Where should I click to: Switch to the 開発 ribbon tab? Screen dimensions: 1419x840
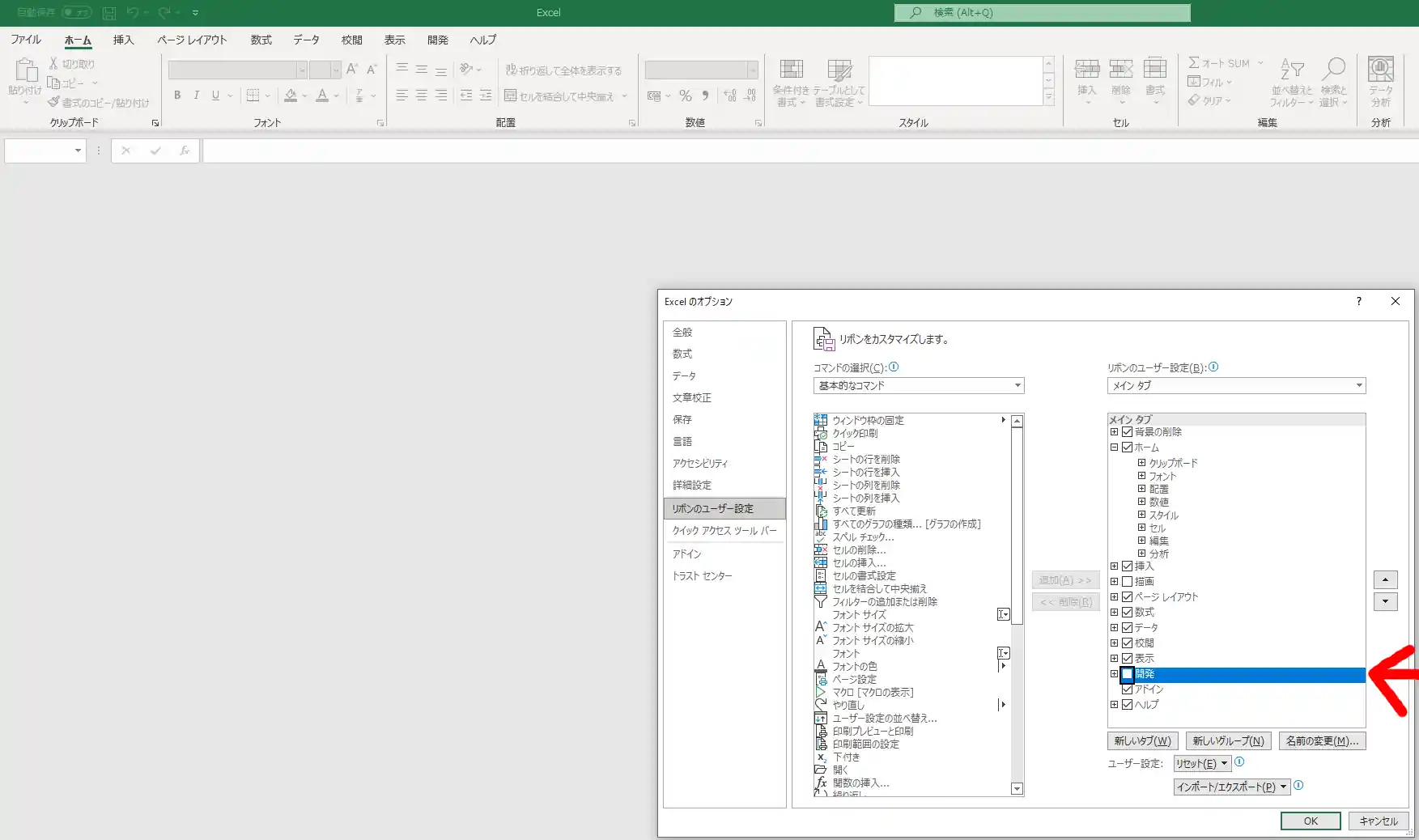[437, 40]
